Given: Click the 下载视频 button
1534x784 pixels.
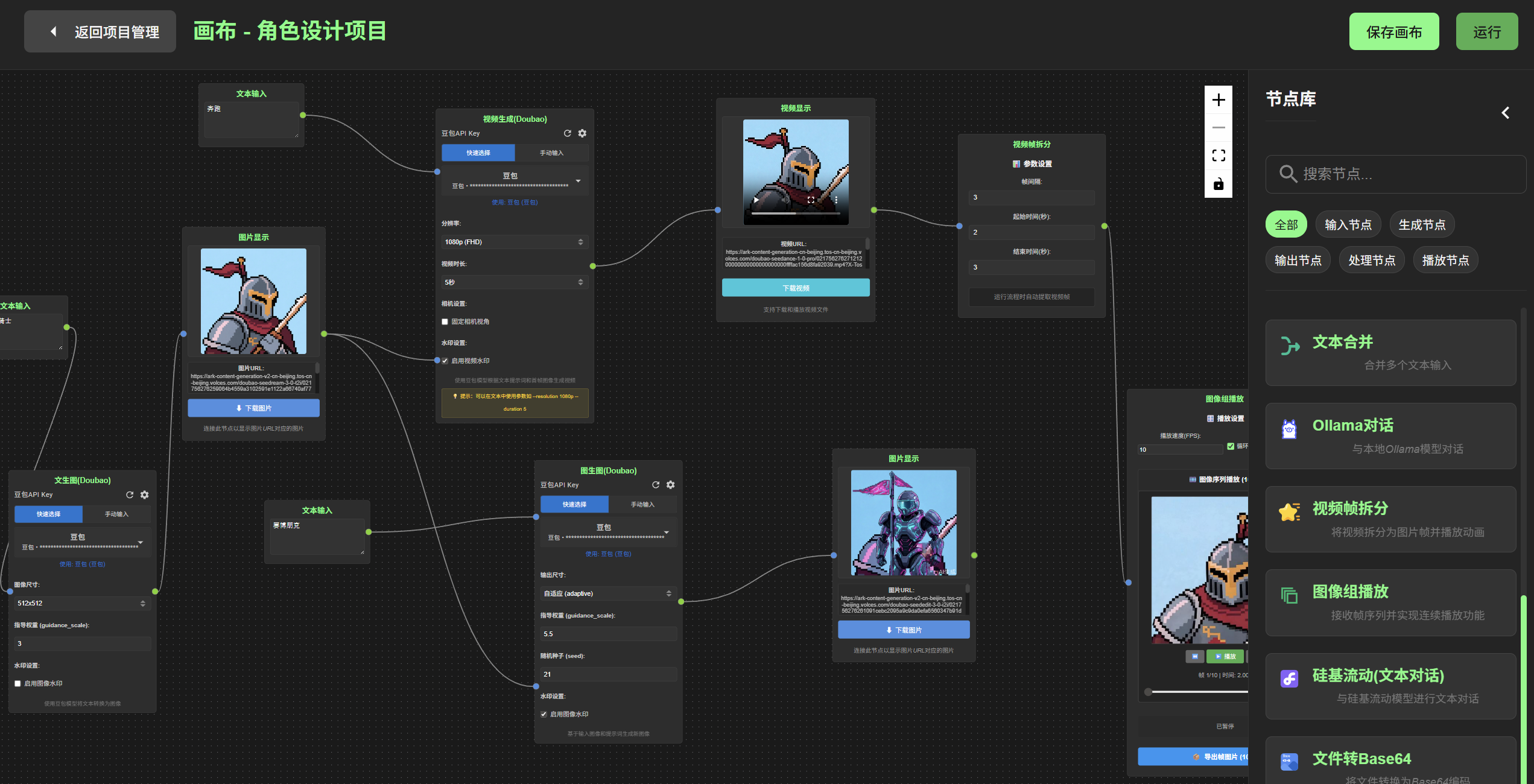Looking at the screenshot, I should pos(796,288).
